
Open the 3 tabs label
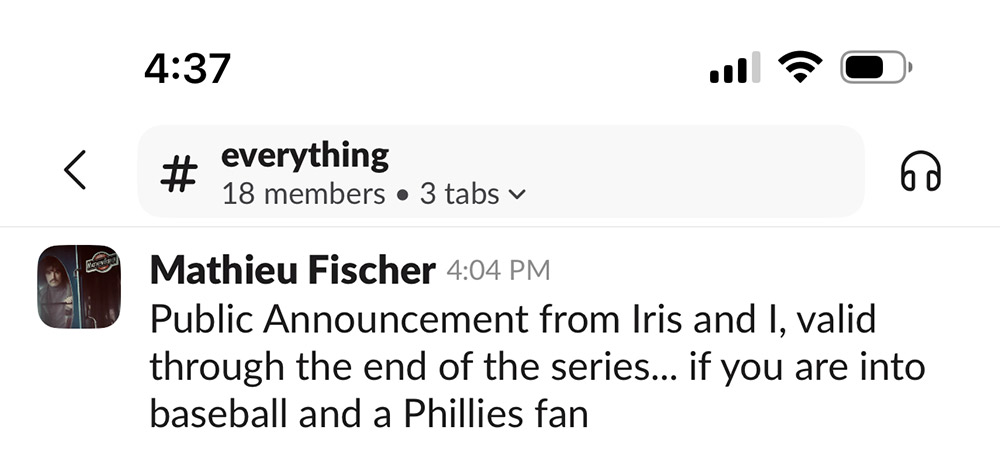point(459,194)
